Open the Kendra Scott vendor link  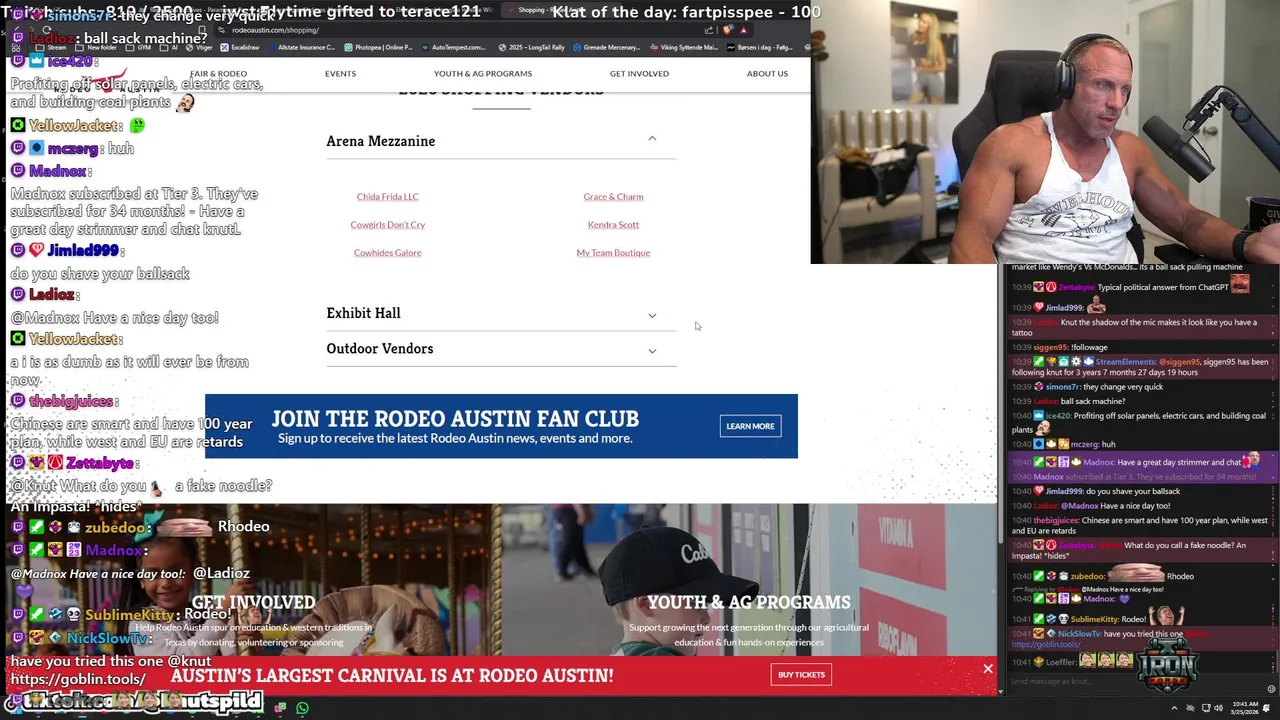tap(613, 225)
